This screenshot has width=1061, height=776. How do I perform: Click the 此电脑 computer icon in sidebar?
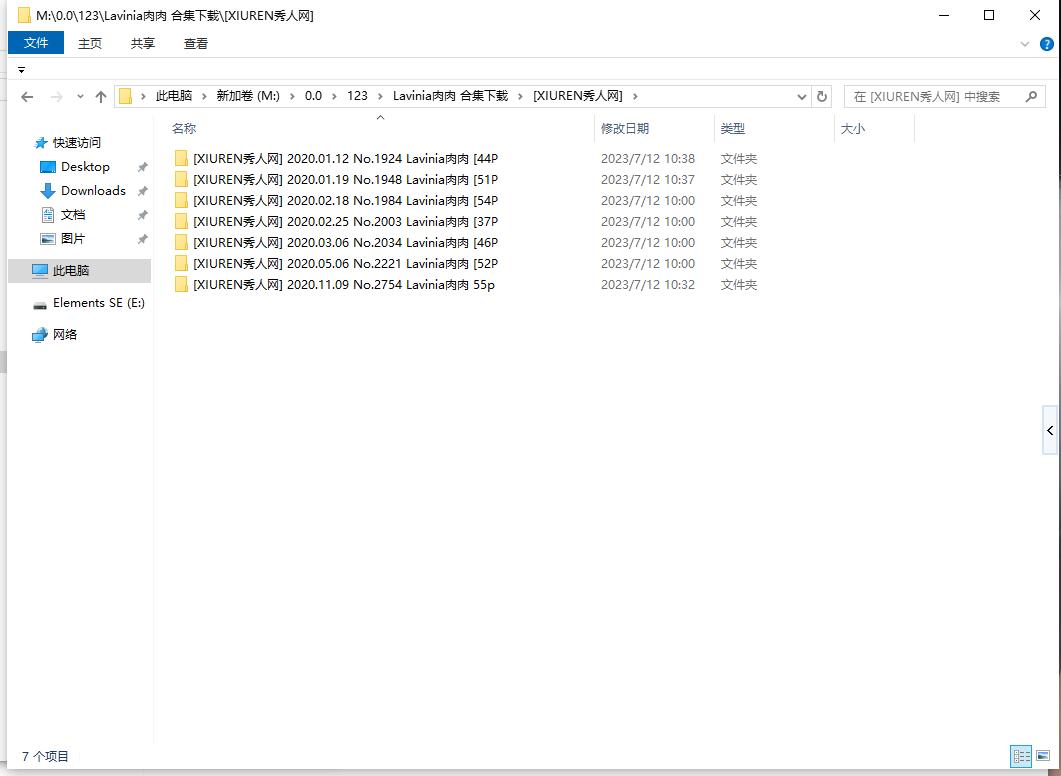tap(40, 271)
